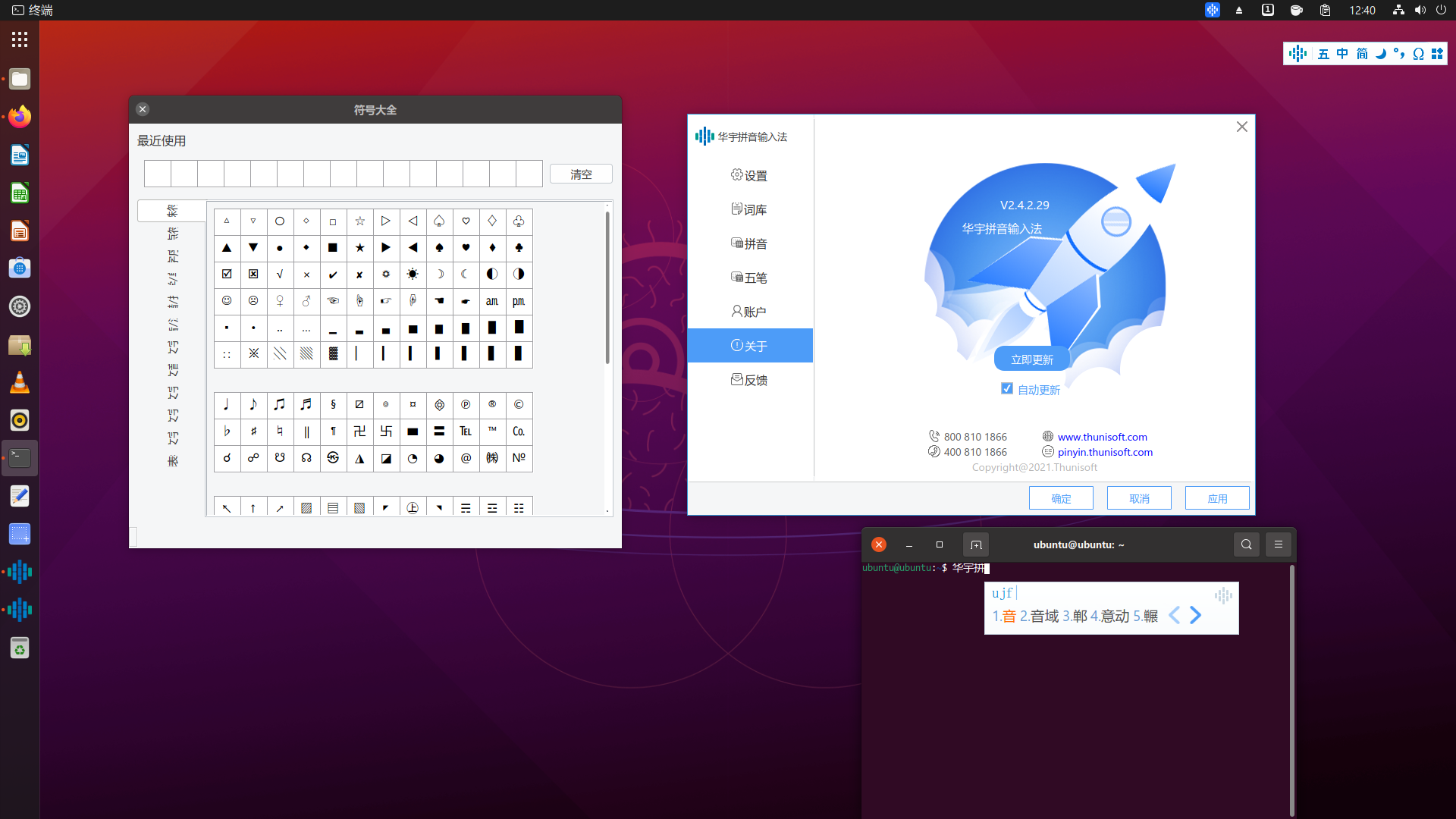Click the symbol list vertical scrollbar in 符号大全
This screenshot has width=1456, height=819.
[x=607, y=288]
